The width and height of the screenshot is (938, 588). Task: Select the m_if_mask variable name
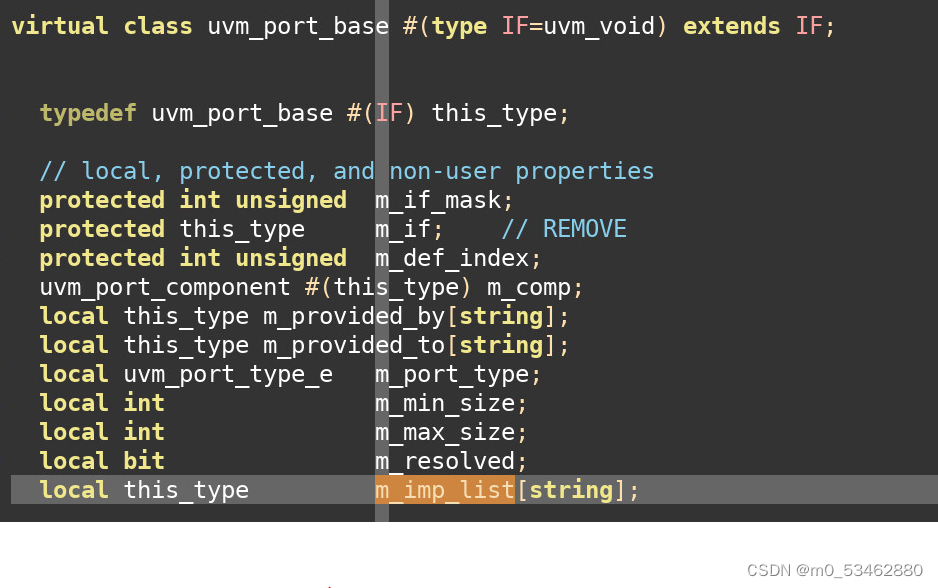[x=436, y=199]
